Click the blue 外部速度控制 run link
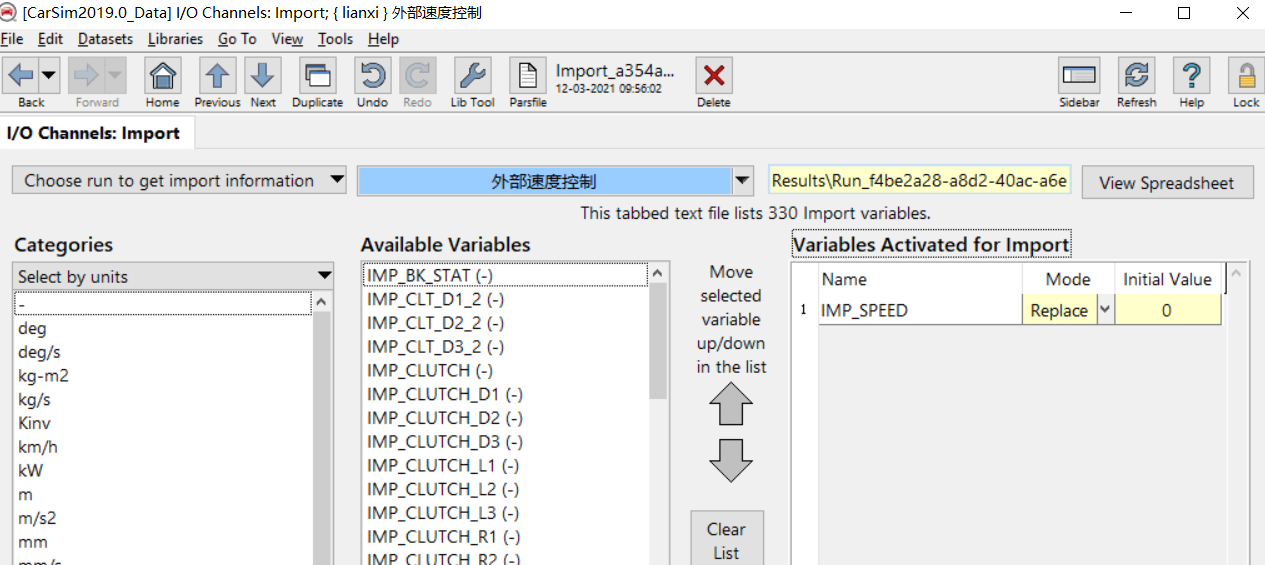This screenshot has height=565, width=1265. [544, 181]
